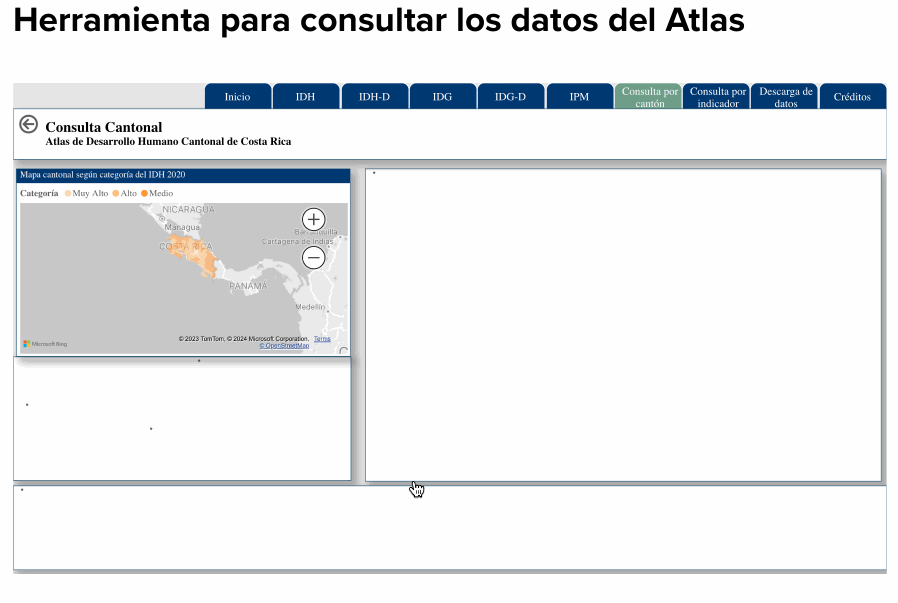Select the Consulta por cantón tab
898x603 pixels.
coord(649,97)
